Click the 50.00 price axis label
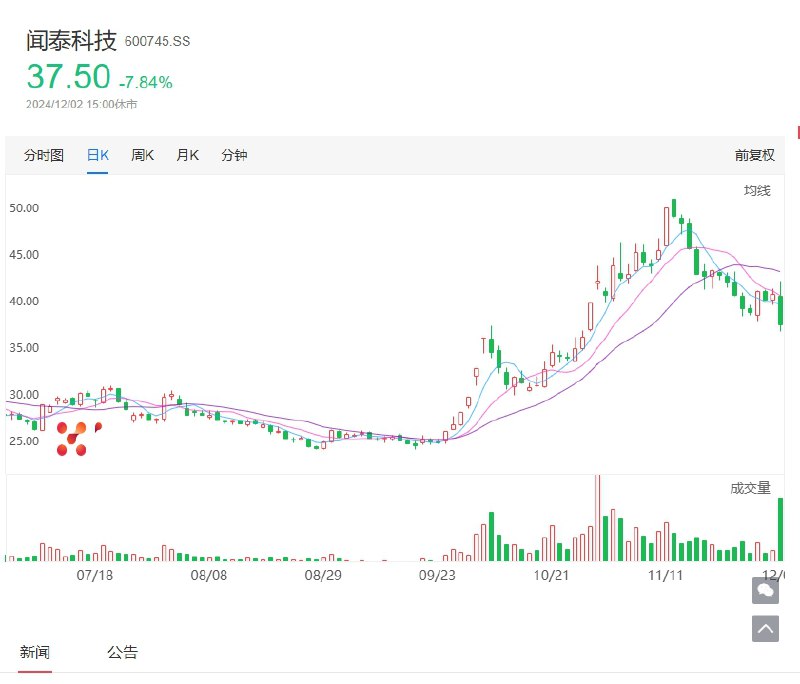Screen dimensions: 800x684 point(24,208)
